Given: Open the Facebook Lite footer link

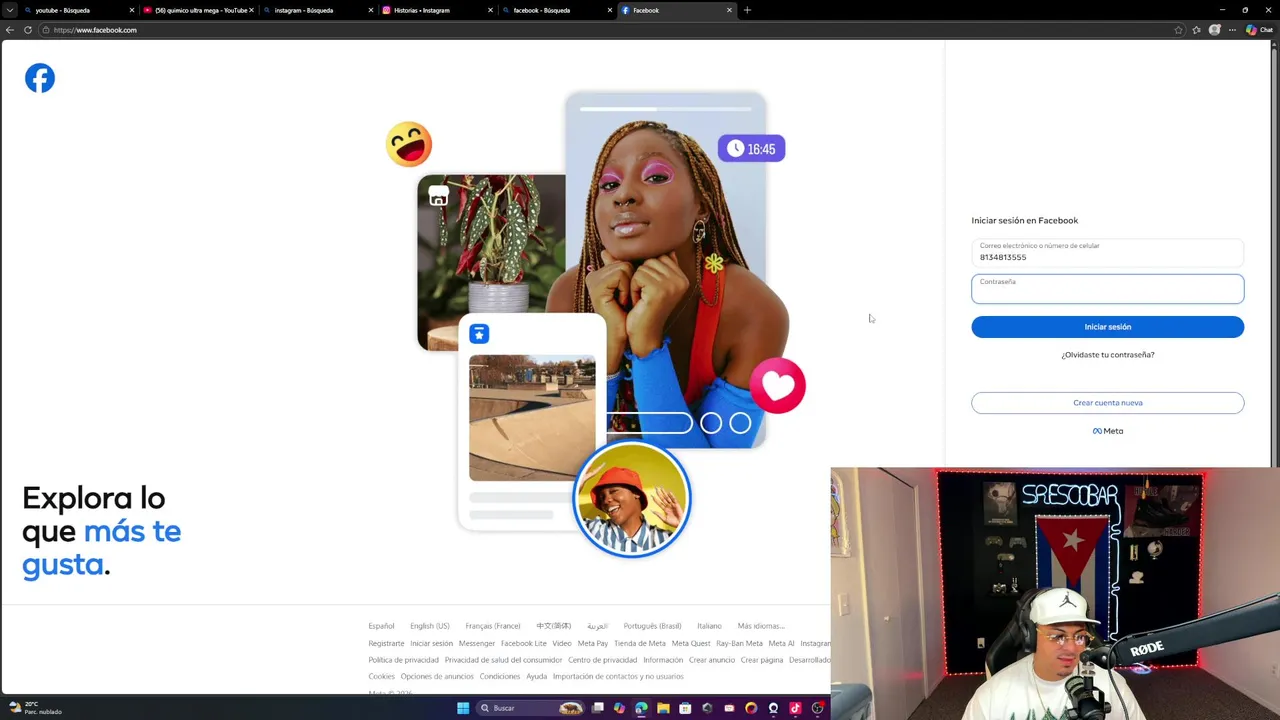Looking at the screenshot, I should click(x=524, y=643).
